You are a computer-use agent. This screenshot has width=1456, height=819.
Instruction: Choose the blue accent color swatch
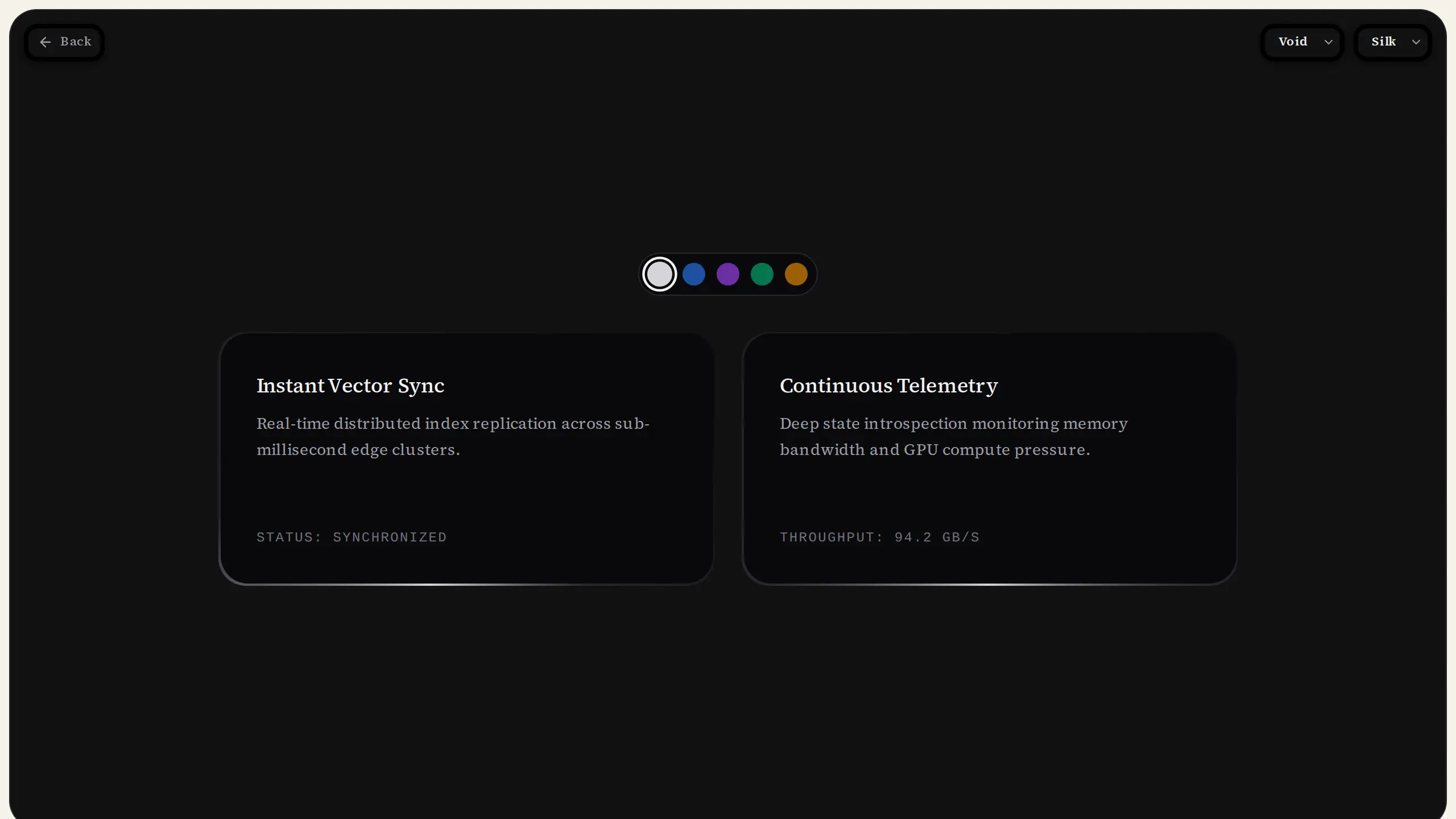point(694,274)
